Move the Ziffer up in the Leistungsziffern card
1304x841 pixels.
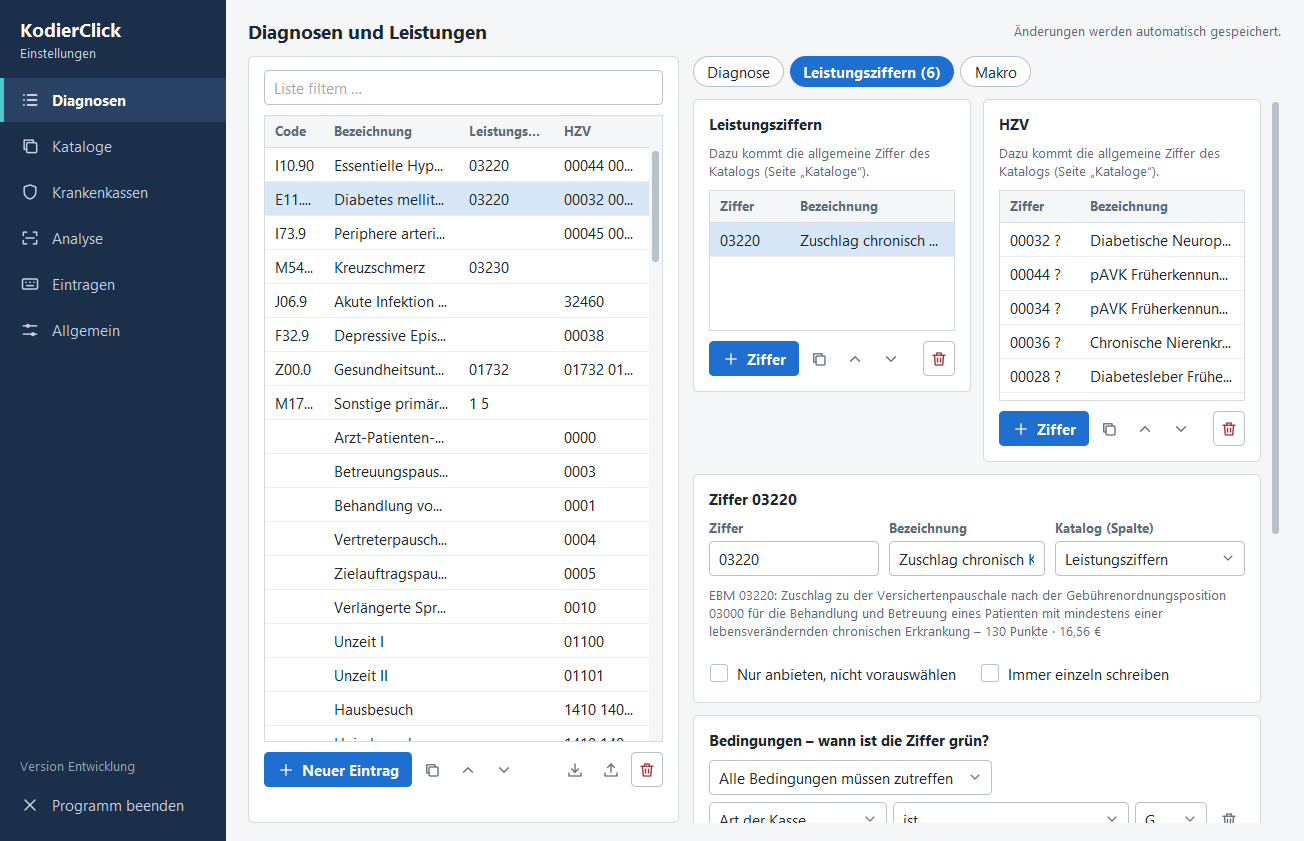tap(855, 359)
